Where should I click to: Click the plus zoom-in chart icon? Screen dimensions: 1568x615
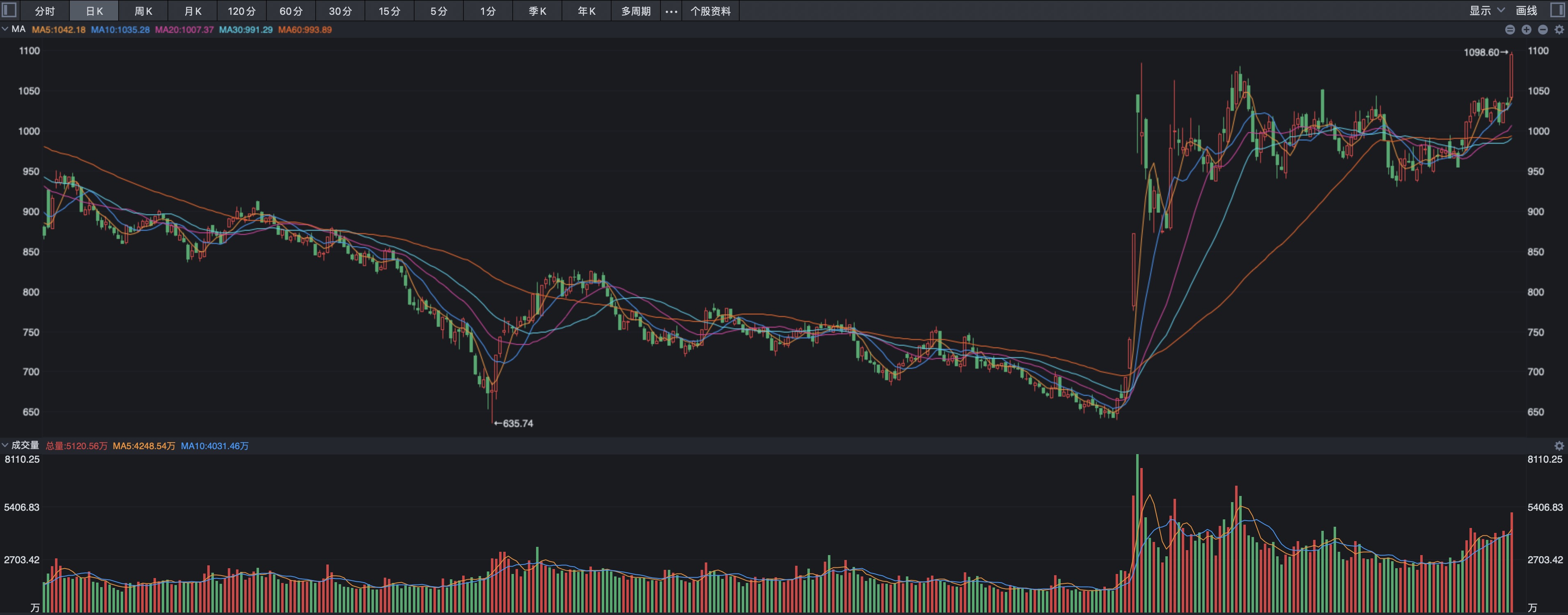click(1526, 30)
